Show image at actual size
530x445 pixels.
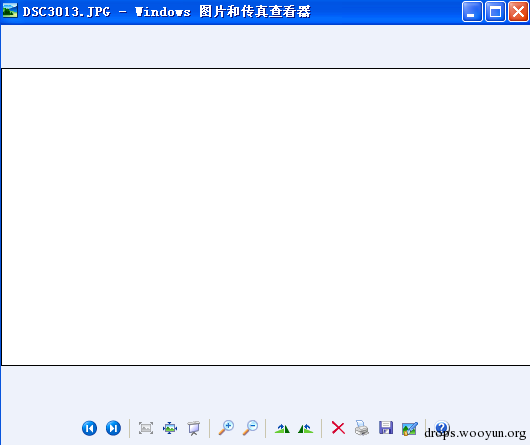pos(170,428)
